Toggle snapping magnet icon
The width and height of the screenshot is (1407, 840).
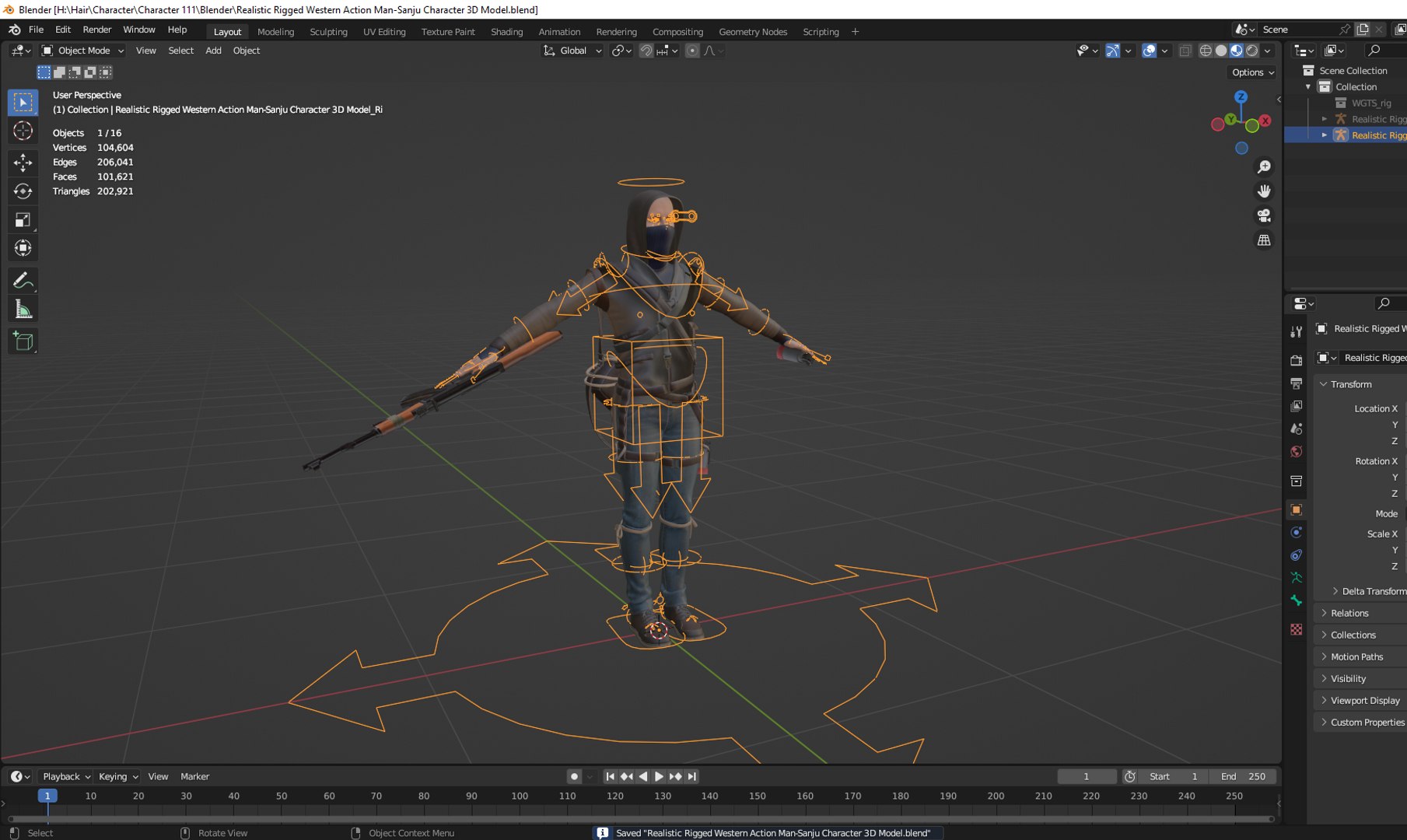646,51
